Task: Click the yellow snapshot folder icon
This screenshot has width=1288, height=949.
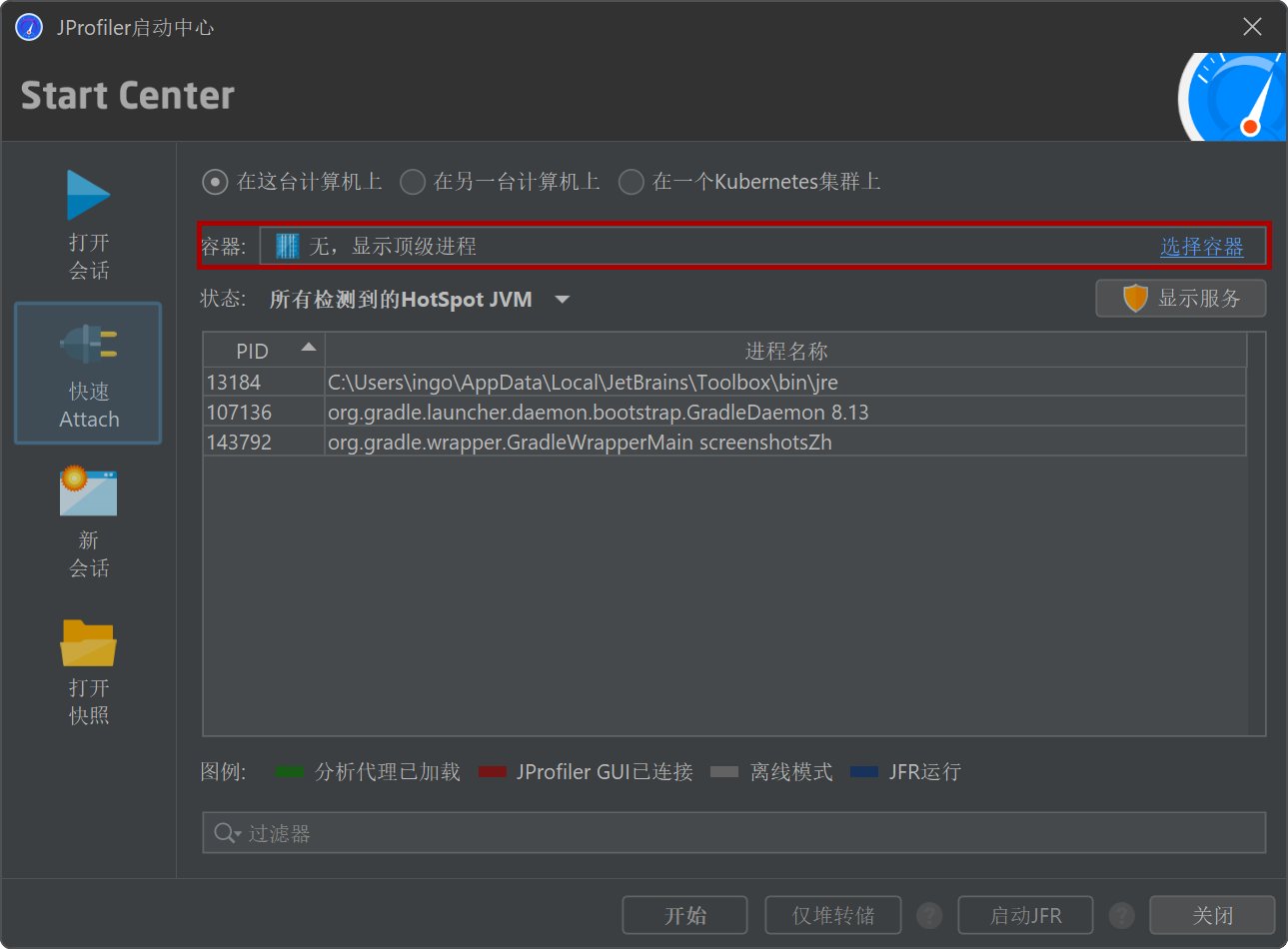Action: click(x=88, y=642)
